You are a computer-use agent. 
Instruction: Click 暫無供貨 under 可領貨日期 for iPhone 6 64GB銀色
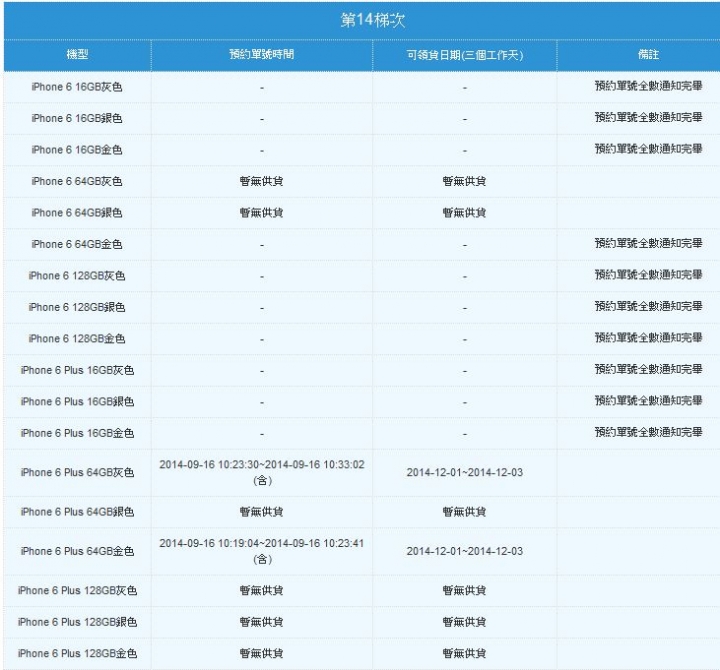pos(465,213)
